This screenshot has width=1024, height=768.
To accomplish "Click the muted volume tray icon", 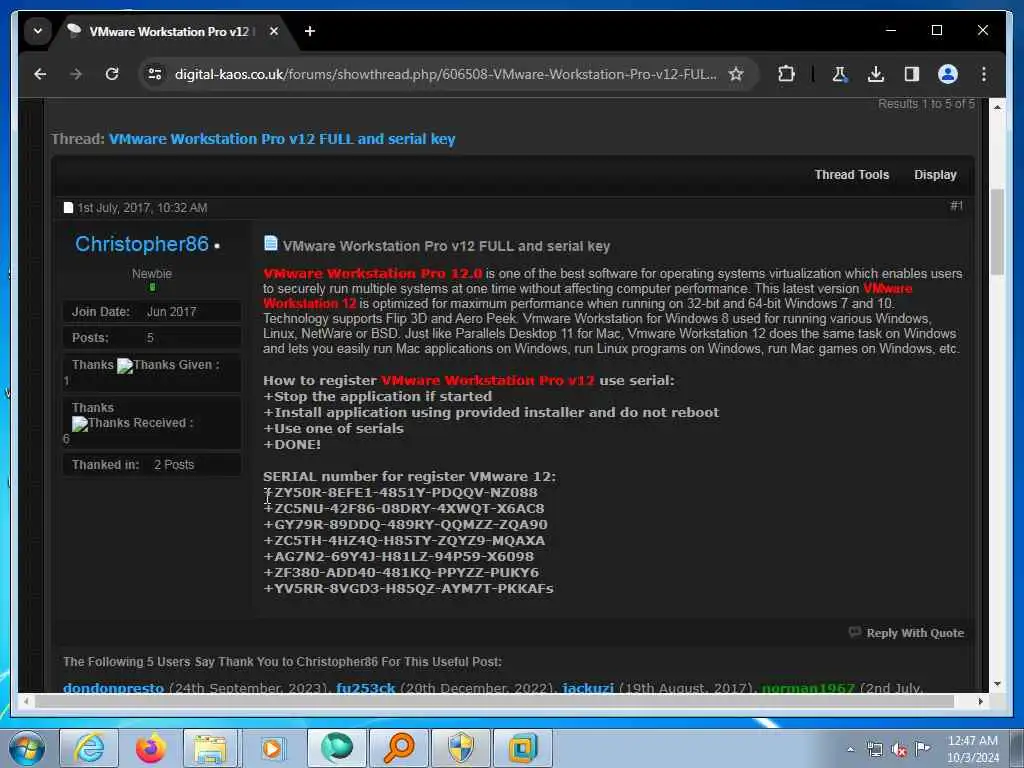I will click(899, 750).
